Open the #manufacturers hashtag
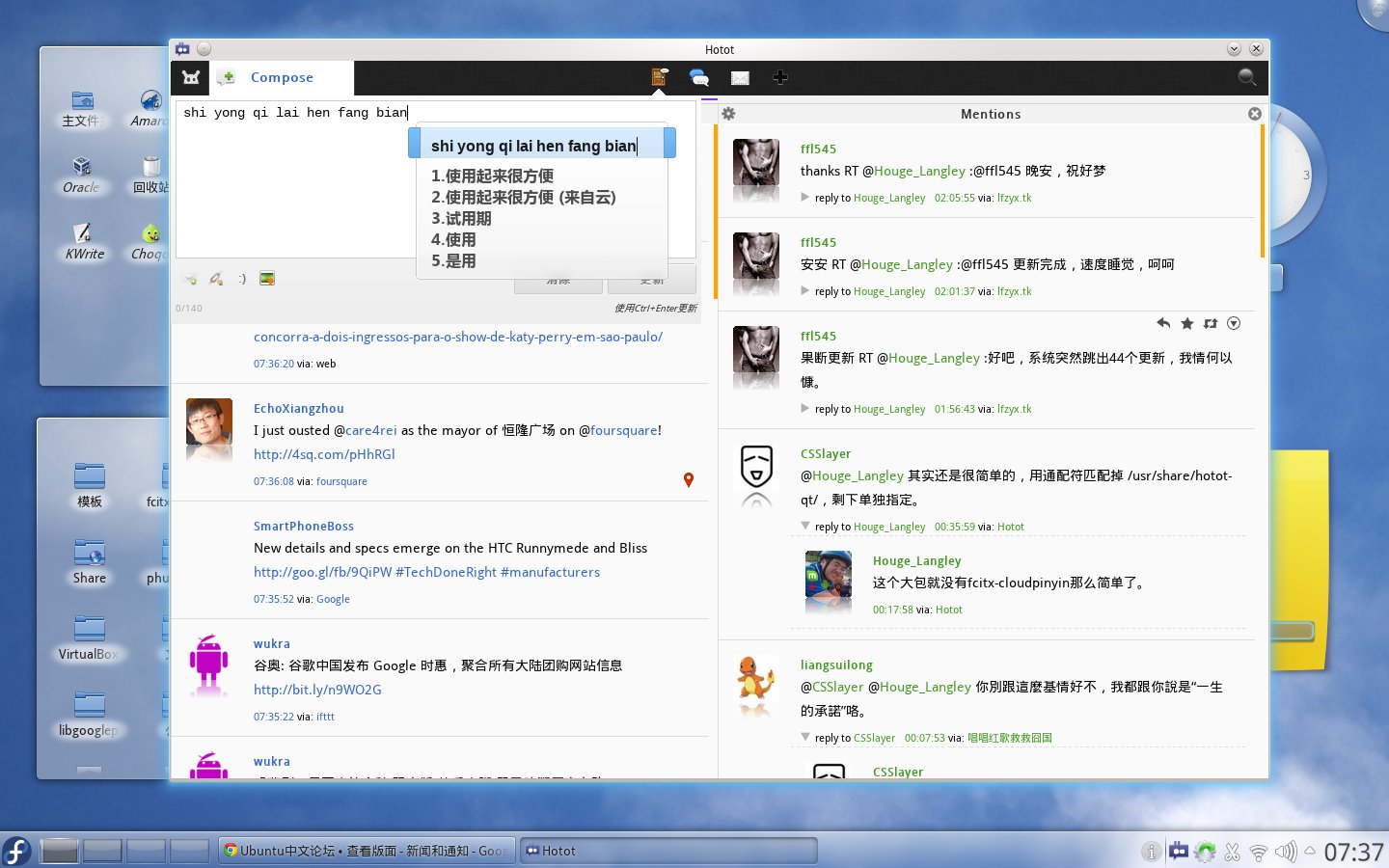1389x868 pixels. click(550, 572)
